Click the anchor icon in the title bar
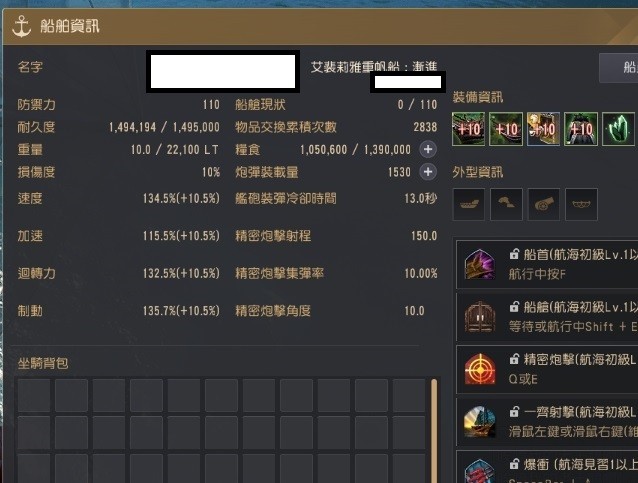 pyautogui.click(x=22, y=26)
